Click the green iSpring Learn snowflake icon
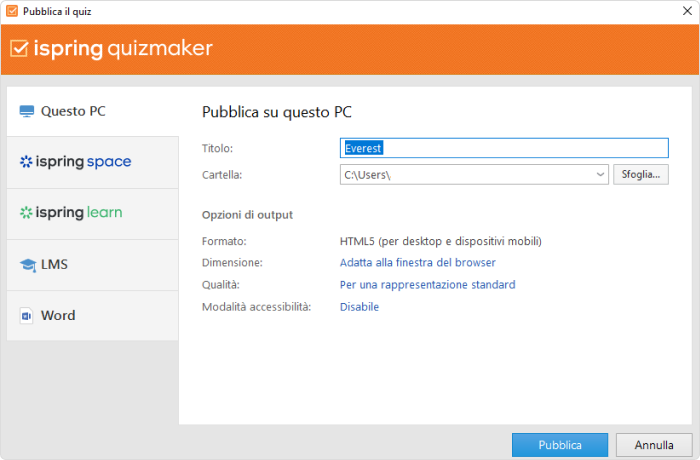This screenshot has width=700, height=460. tap(26, 213)
